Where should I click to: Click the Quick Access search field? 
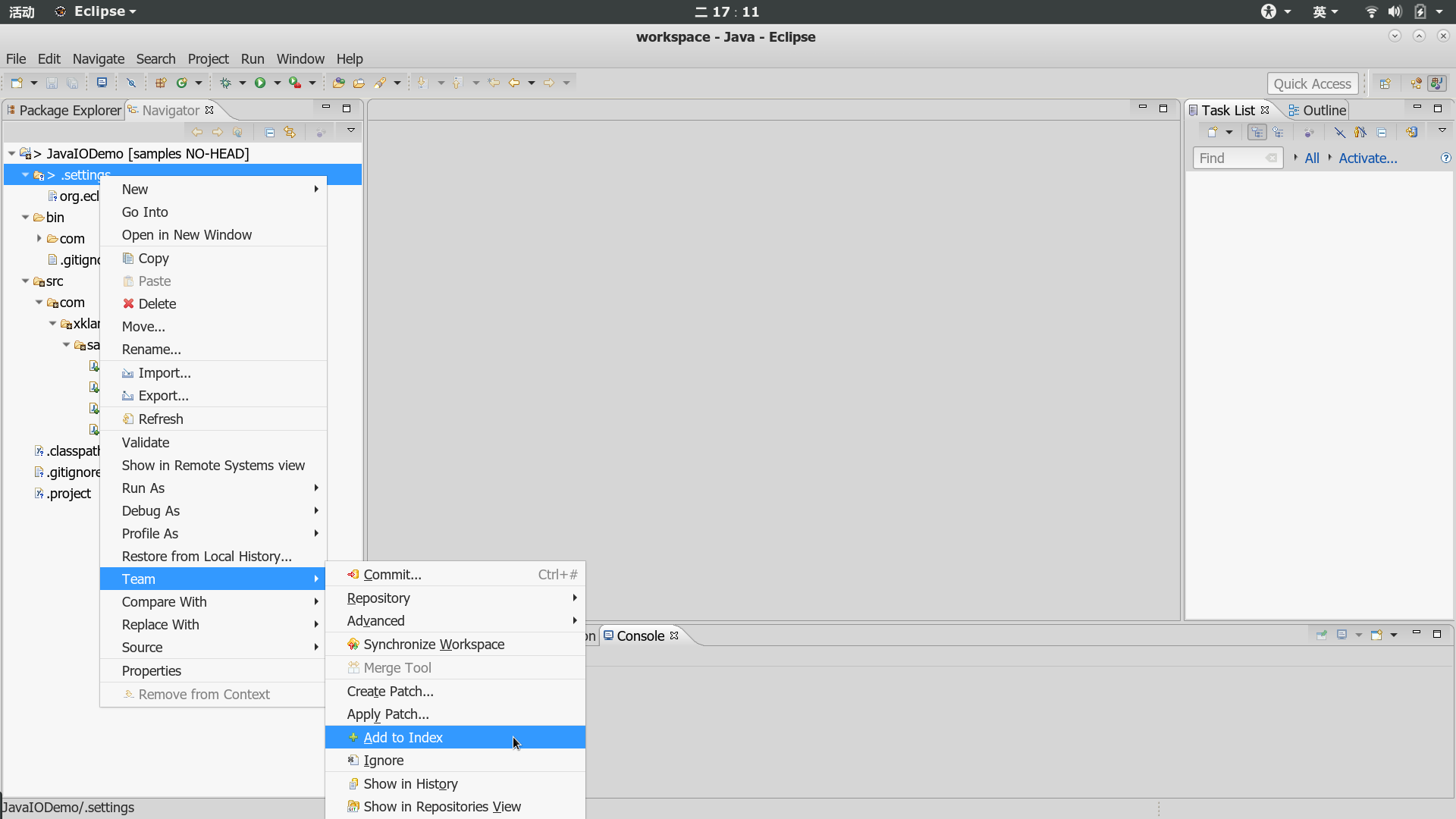(x=1312, y=83)
